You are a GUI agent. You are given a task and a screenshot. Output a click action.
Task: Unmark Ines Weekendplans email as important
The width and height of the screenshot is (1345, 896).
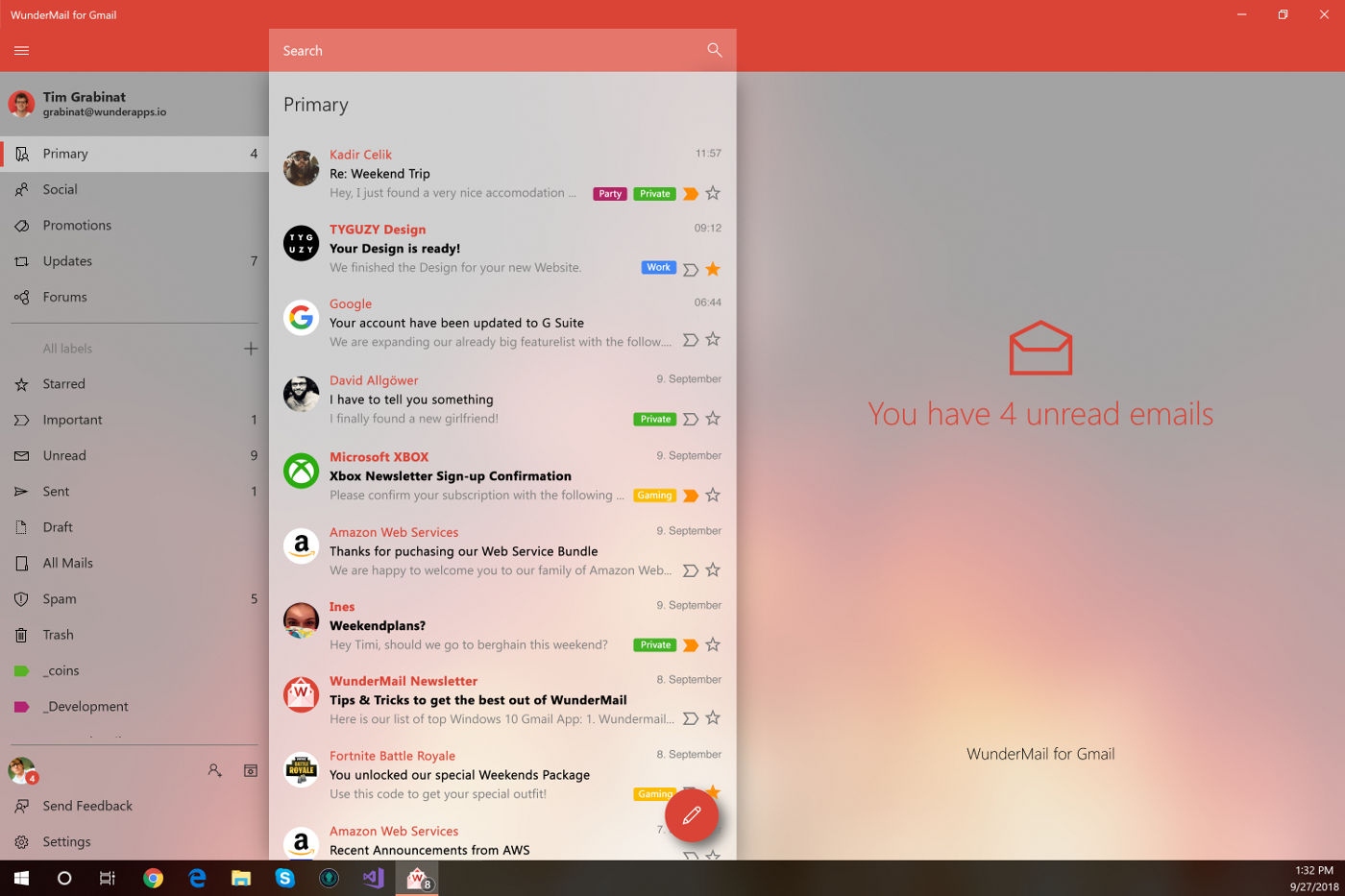(690, 645)
